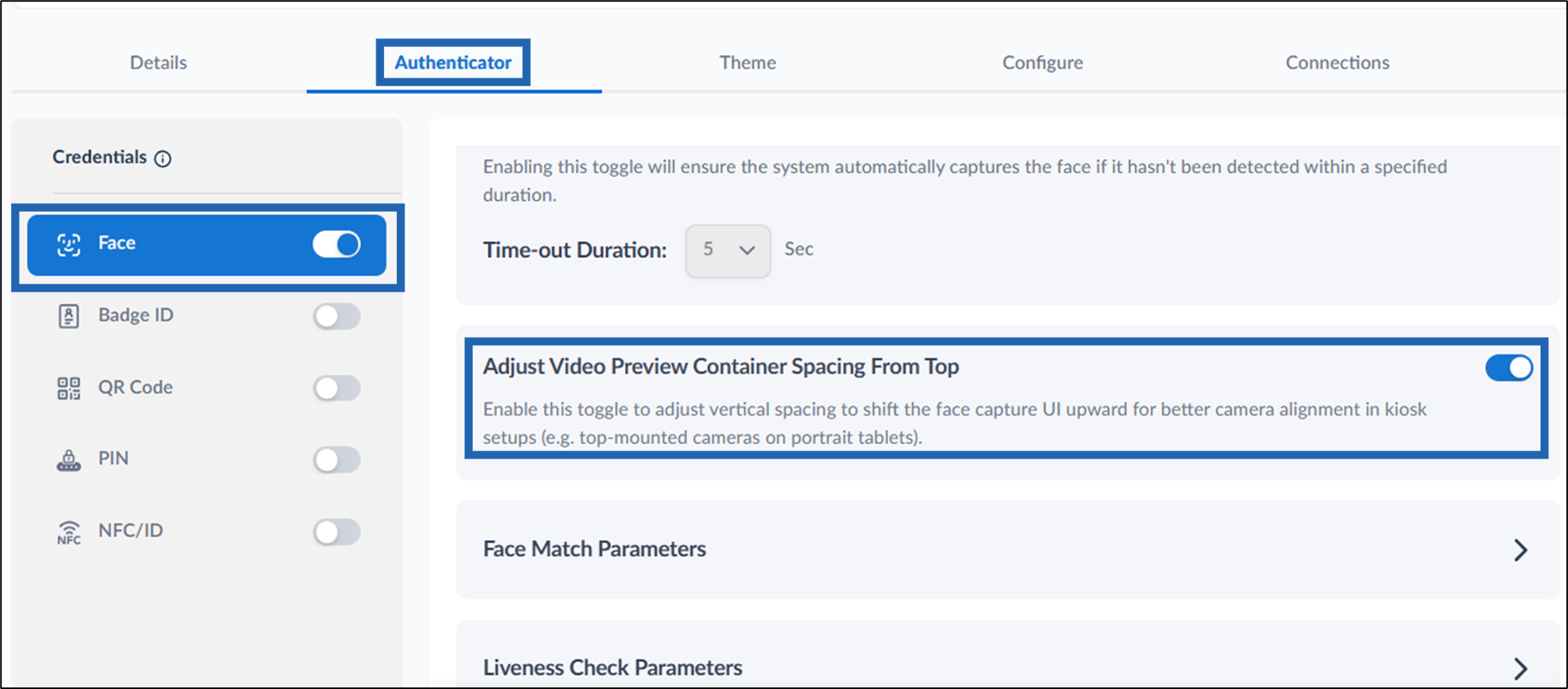
Task: Click the Sec unit label
Action: point(799,249)
